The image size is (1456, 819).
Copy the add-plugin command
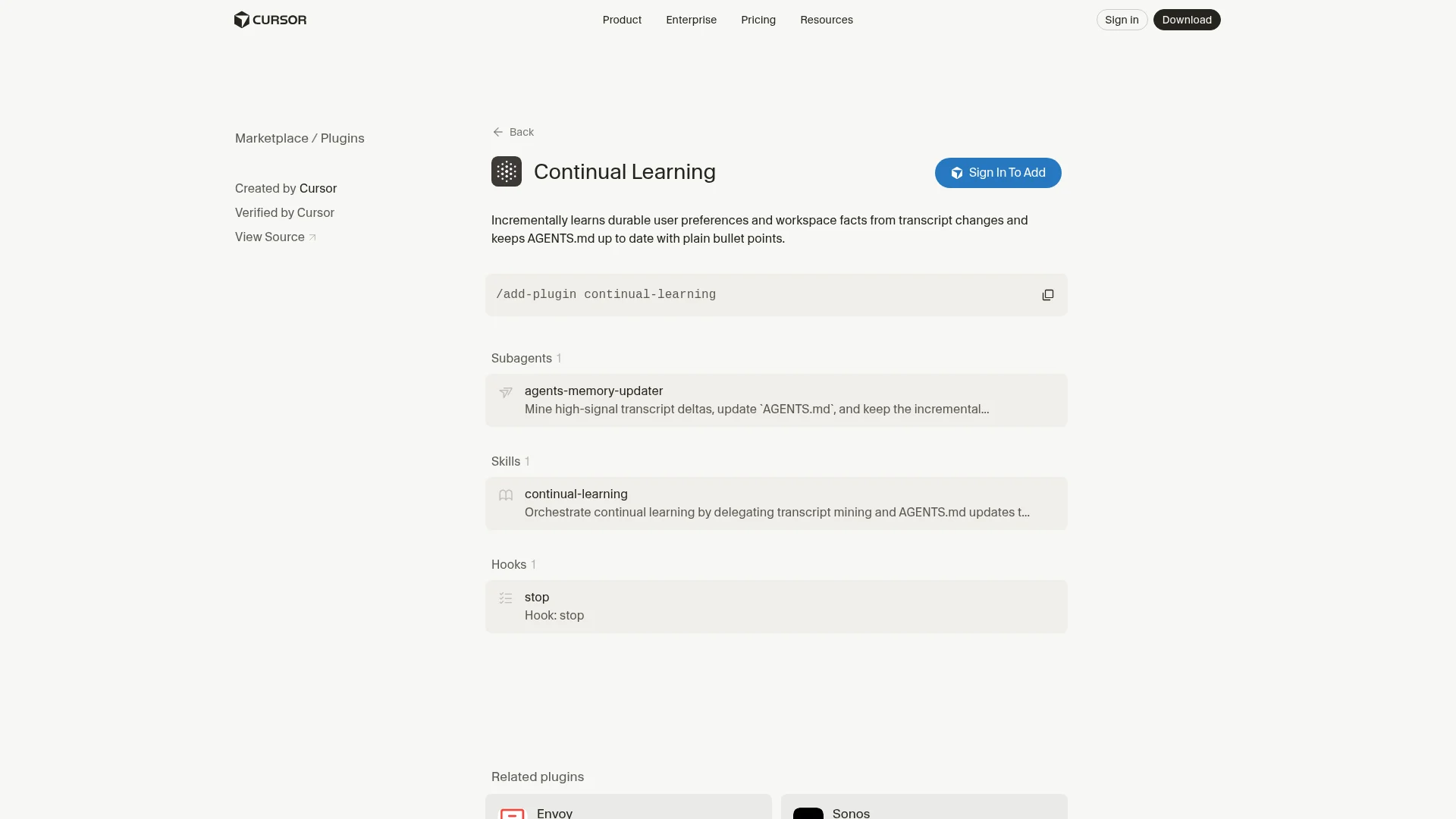point(1047,295)
